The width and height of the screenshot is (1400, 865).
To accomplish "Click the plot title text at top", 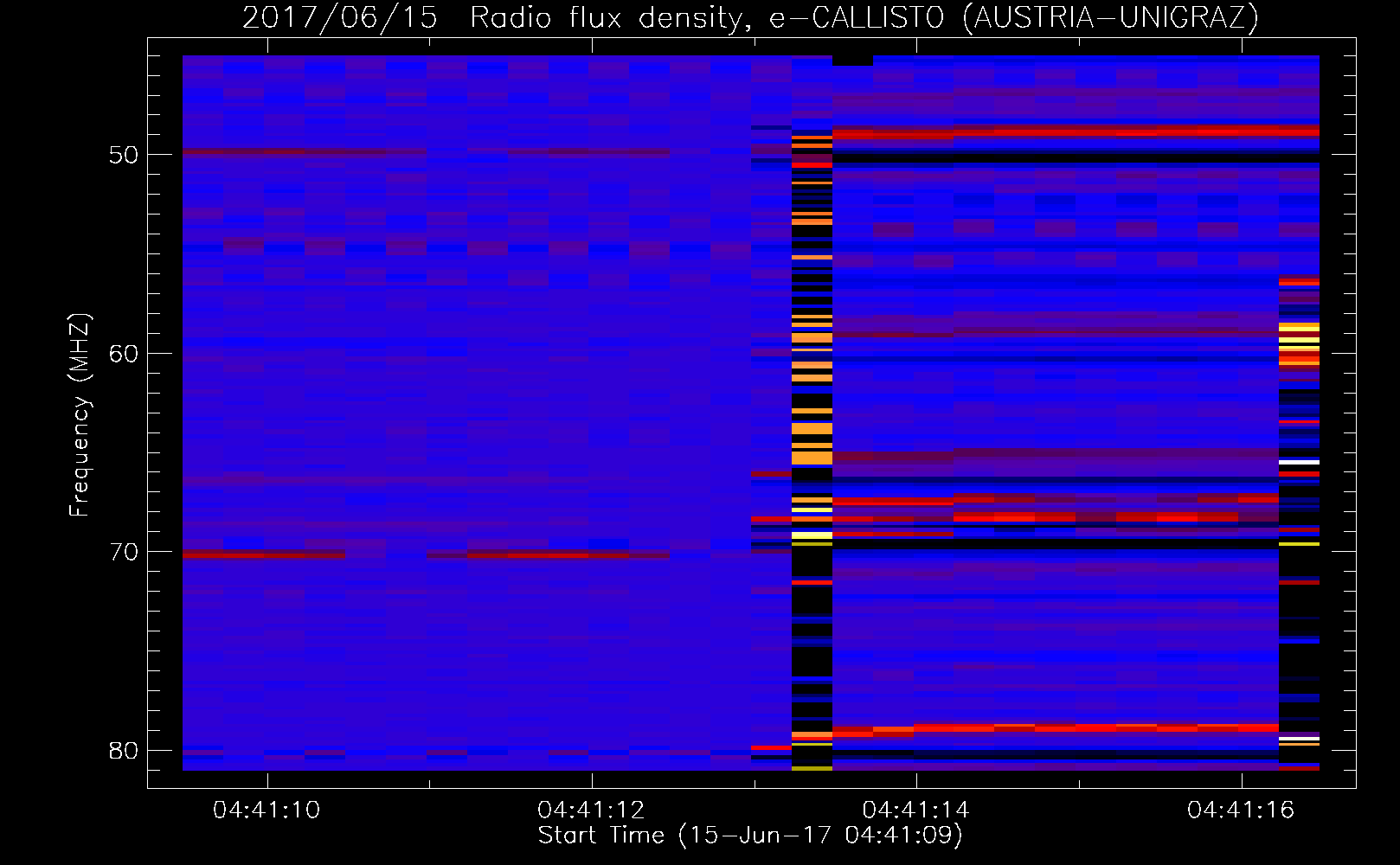I will tap(750, 17).
